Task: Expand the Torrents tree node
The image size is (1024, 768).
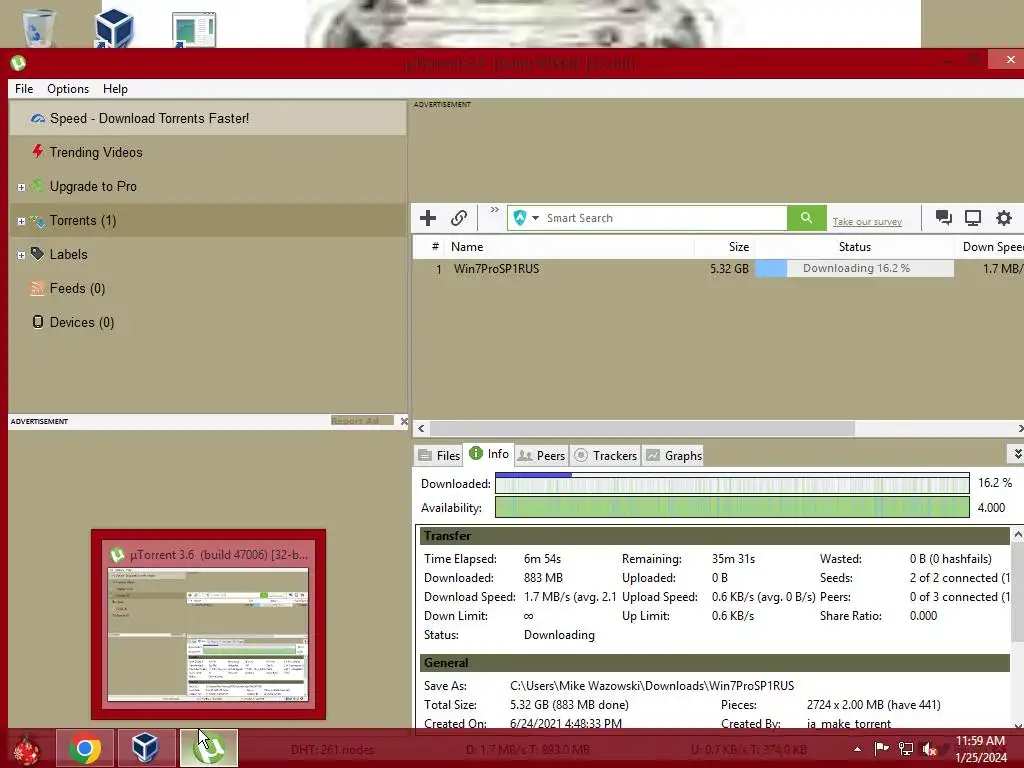Action: (x=21, y=221)
